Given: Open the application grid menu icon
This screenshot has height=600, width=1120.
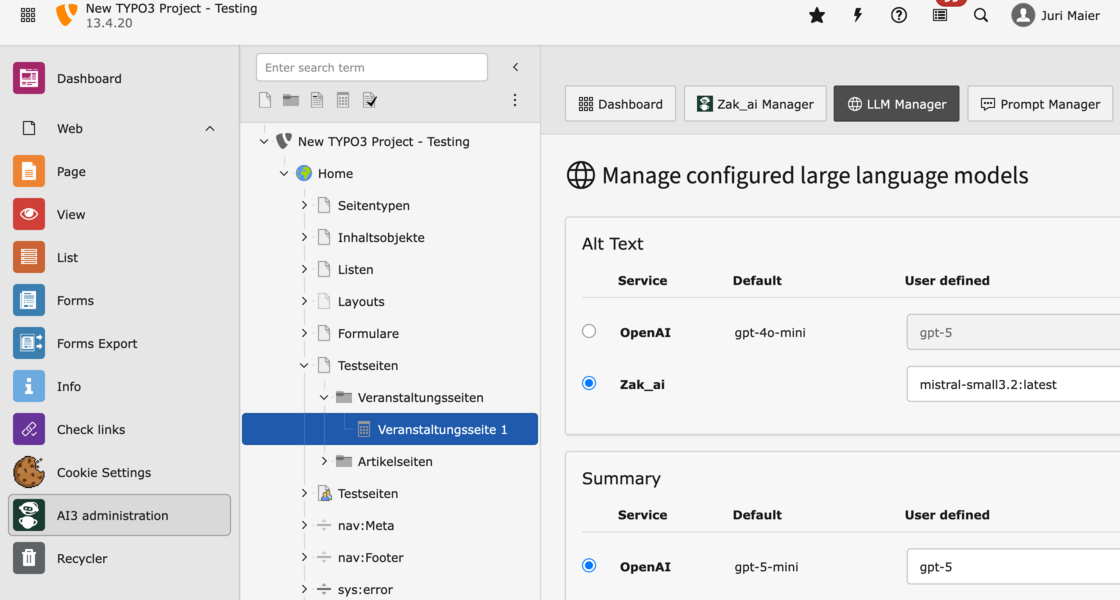Looking at the screenshot, I should coord(28,15).
